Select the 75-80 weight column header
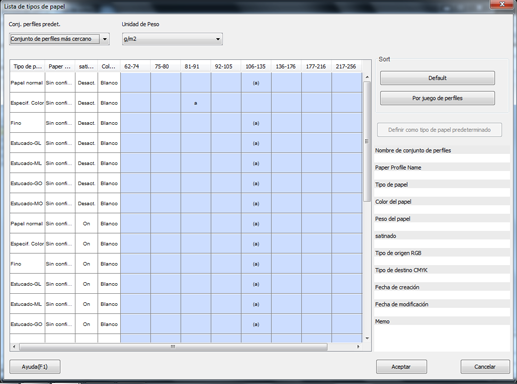 [x=165, y=67]
